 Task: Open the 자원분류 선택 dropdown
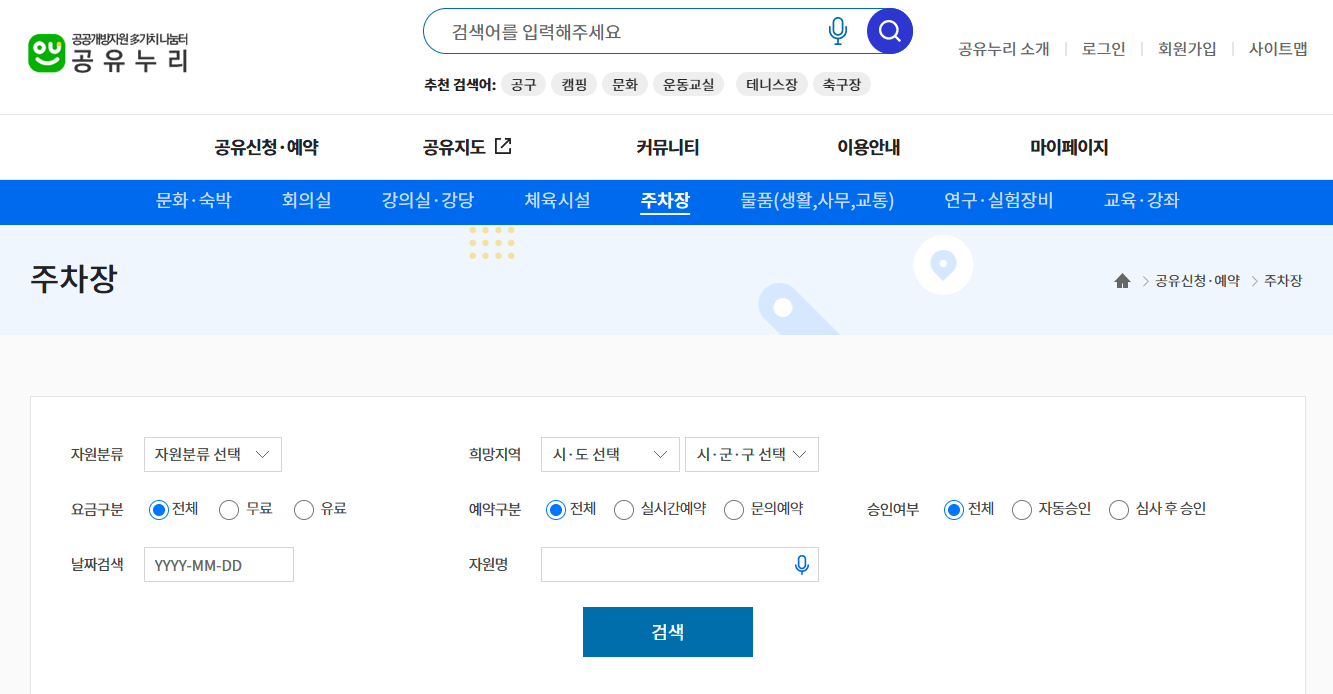pos(213,454)
